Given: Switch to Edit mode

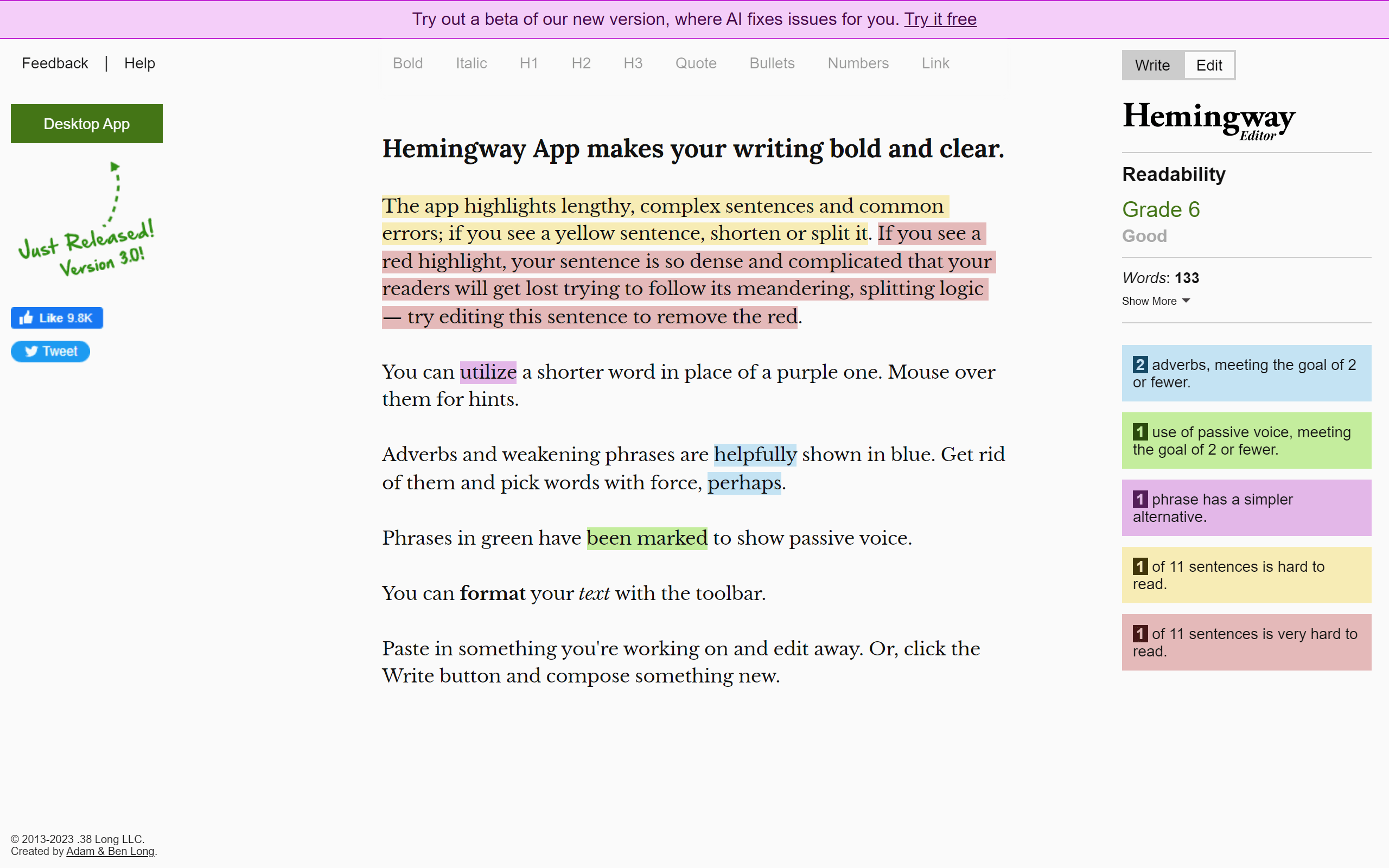Looking at the screenshot, I should 1209,66.
